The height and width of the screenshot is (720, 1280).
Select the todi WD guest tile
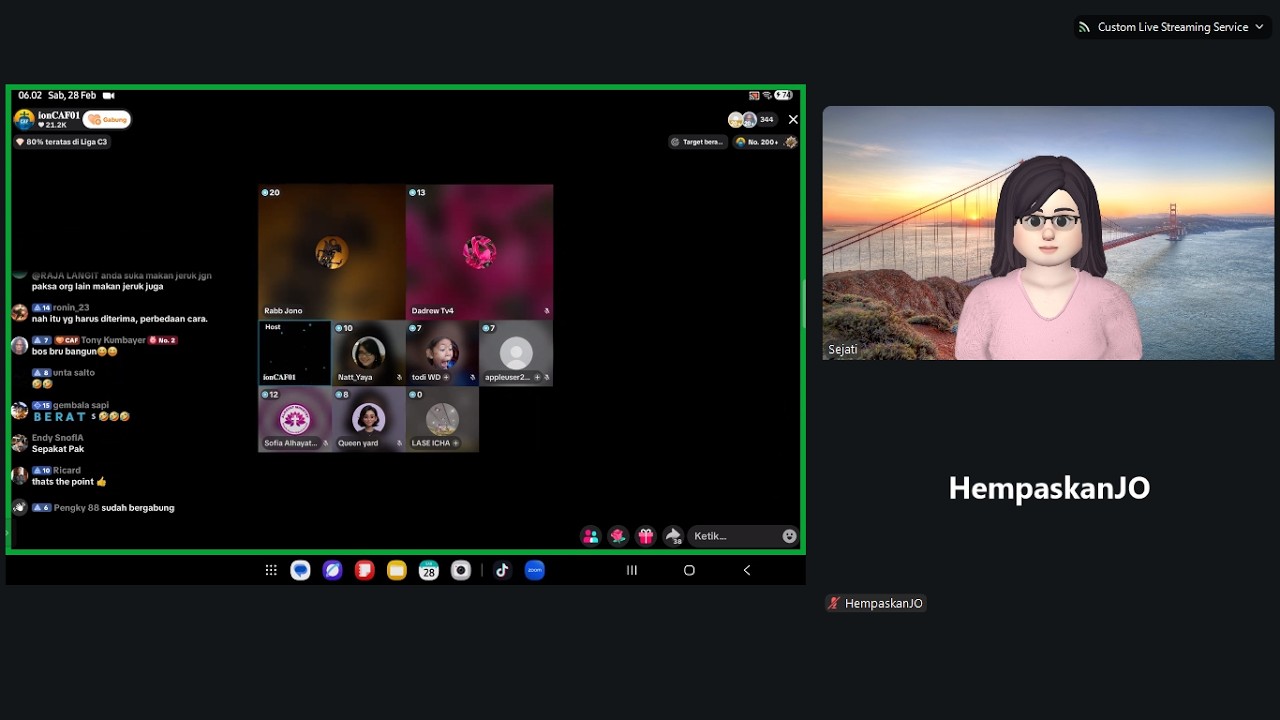(x=442, y=353)
